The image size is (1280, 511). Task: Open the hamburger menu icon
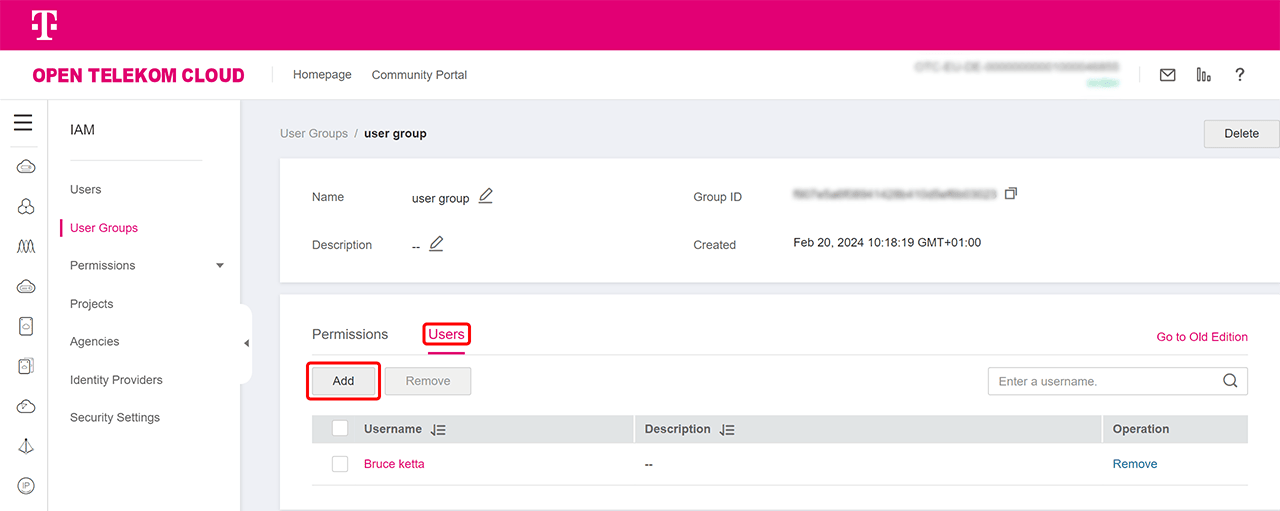(x=23, y=123)
